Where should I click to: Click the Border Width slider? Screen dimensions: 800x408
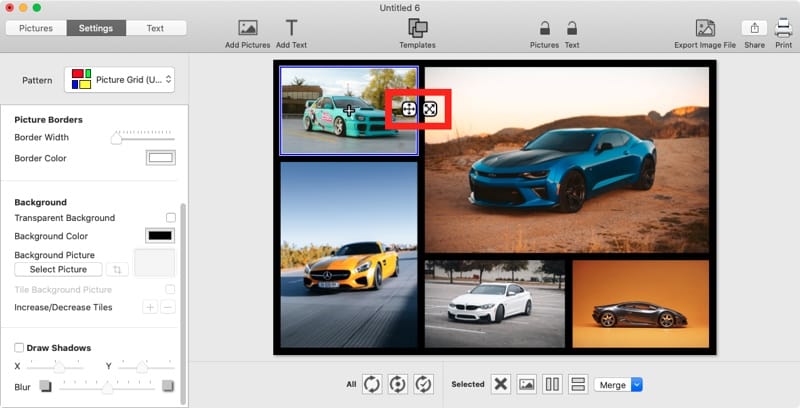[143, 138]
